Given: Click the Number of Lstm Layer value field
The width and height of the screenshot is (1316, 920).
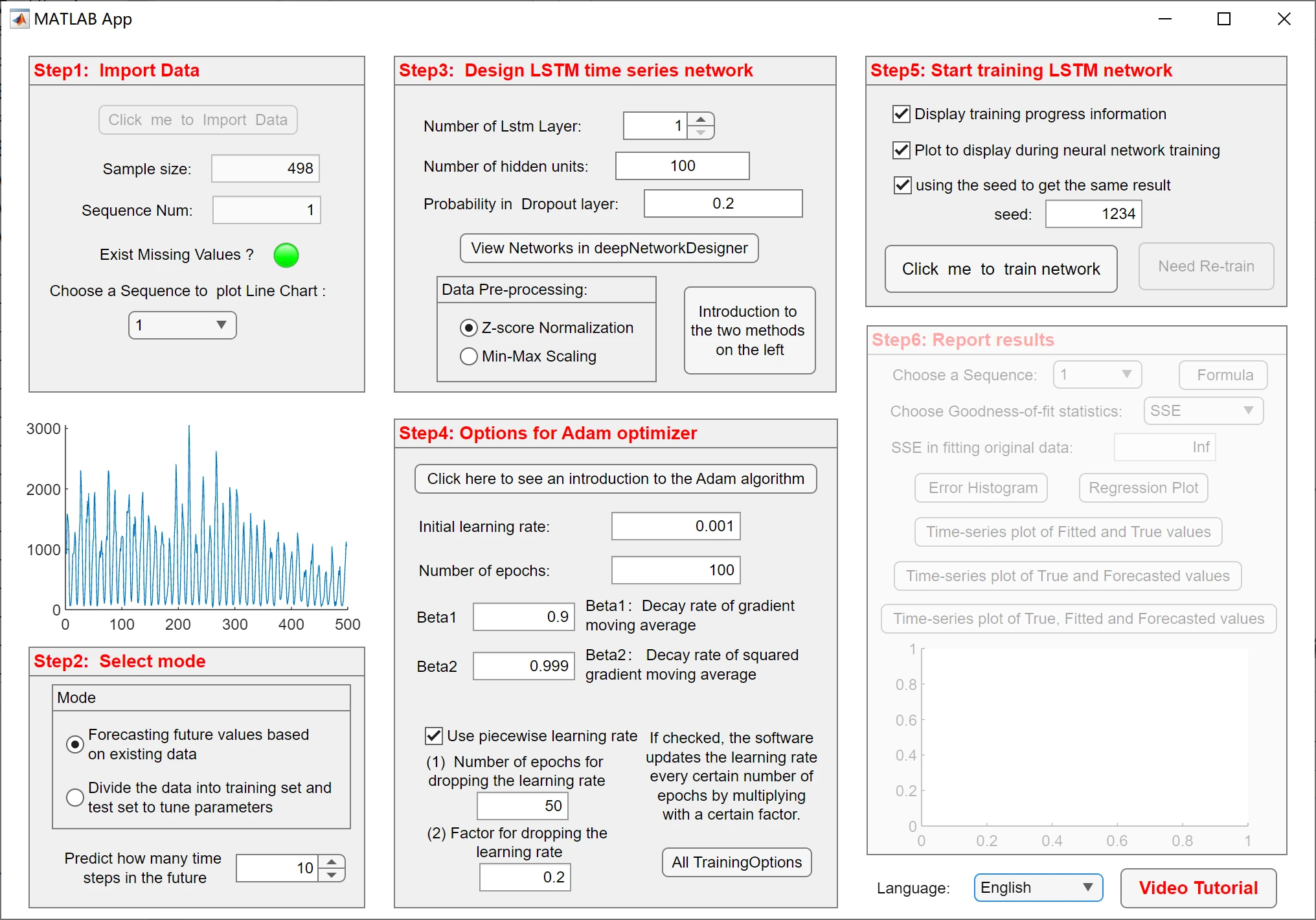Looking at the screenshot, I should tap(655, 126).
